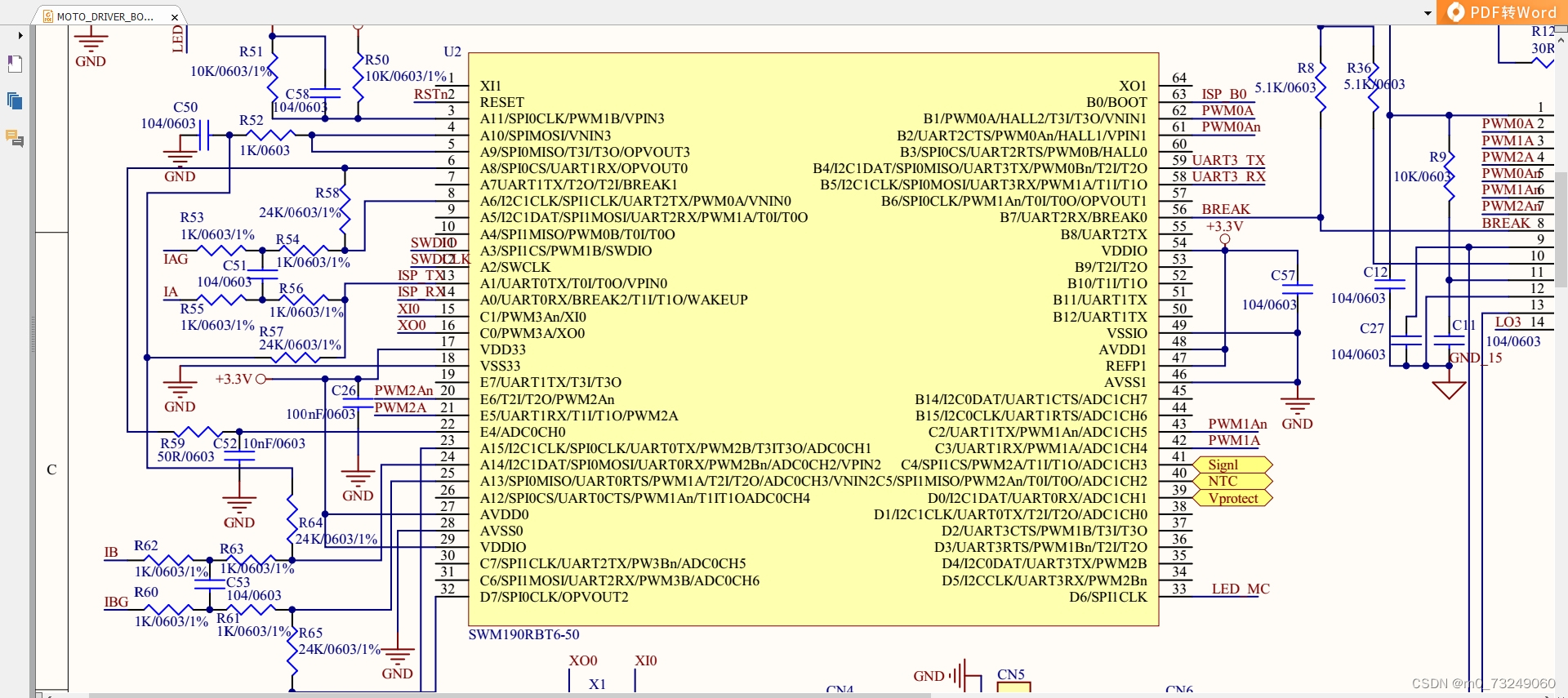Click the vertical scrollbar thumb
Image resolution: width=1568 pixels, height=698 pixels.
1561,229
